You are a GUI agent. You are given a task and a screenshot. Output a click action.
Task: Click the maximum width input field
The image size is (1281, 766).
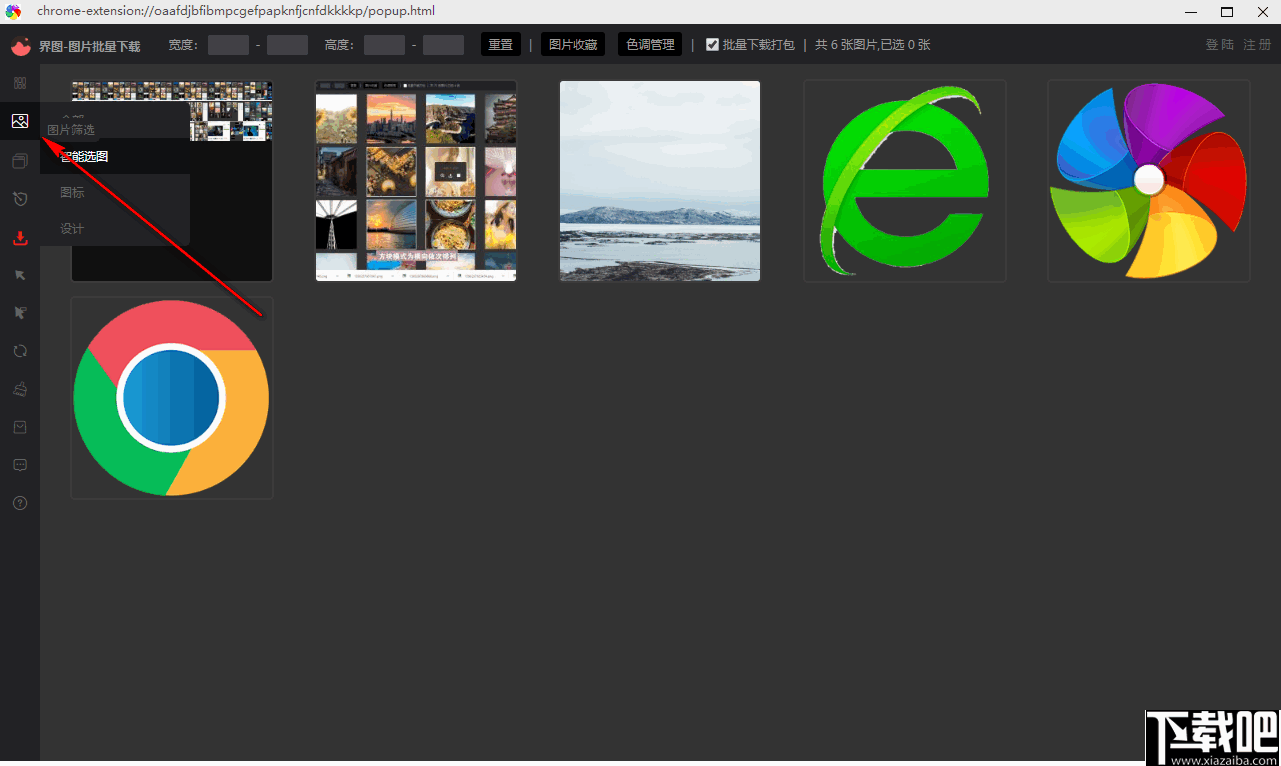click(287, 45)
